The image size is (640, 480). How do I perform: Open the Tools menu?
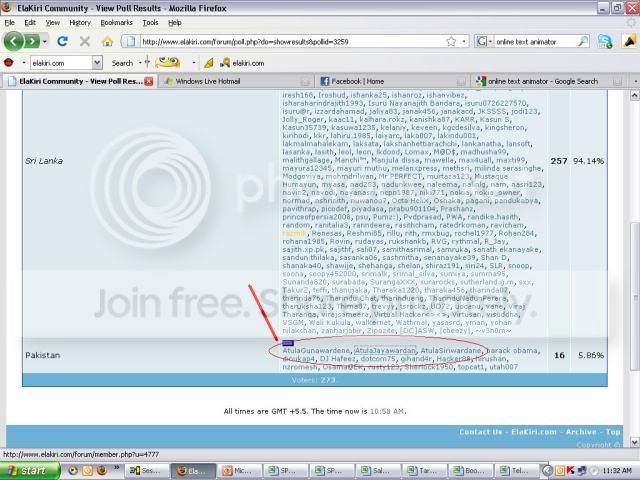(x=151, y=23)
